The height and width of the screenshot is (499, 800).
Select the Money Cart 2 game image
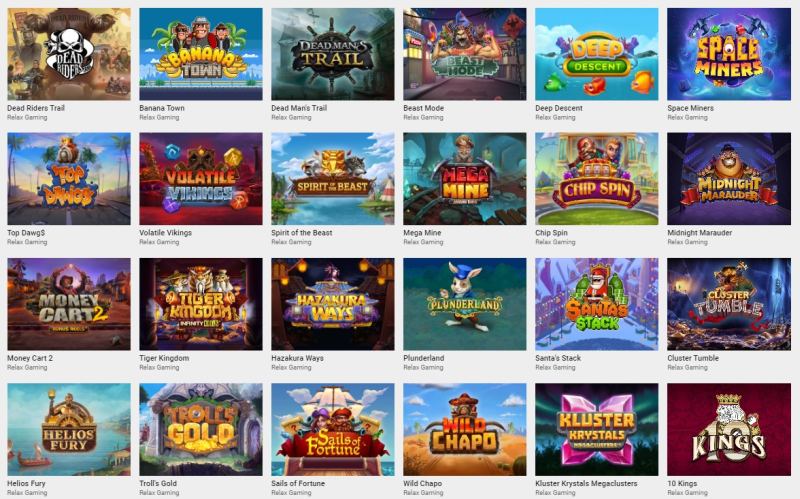[69, 304]
